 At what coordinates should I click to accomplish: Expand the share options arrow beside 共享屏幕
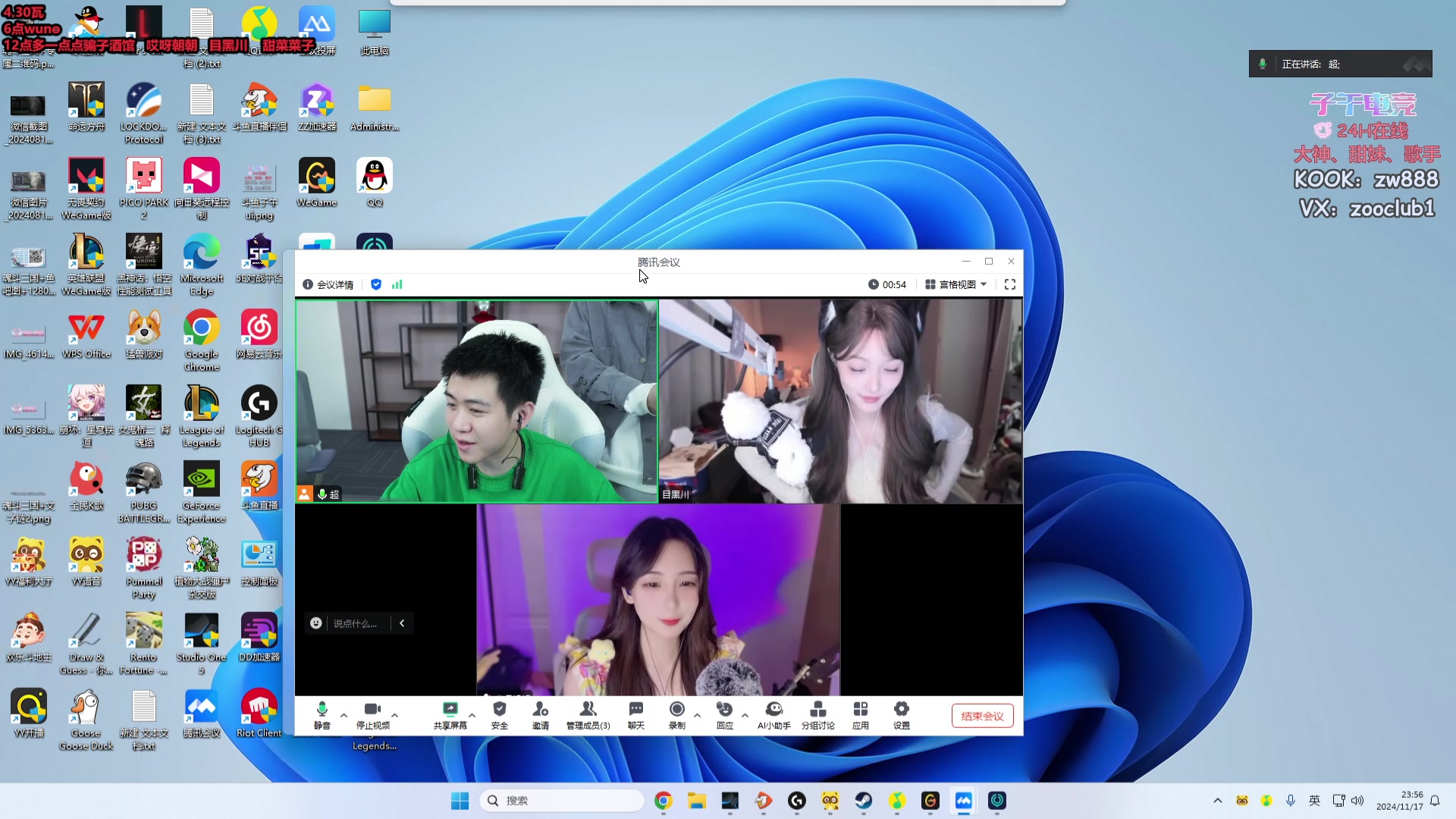(472, 715)
